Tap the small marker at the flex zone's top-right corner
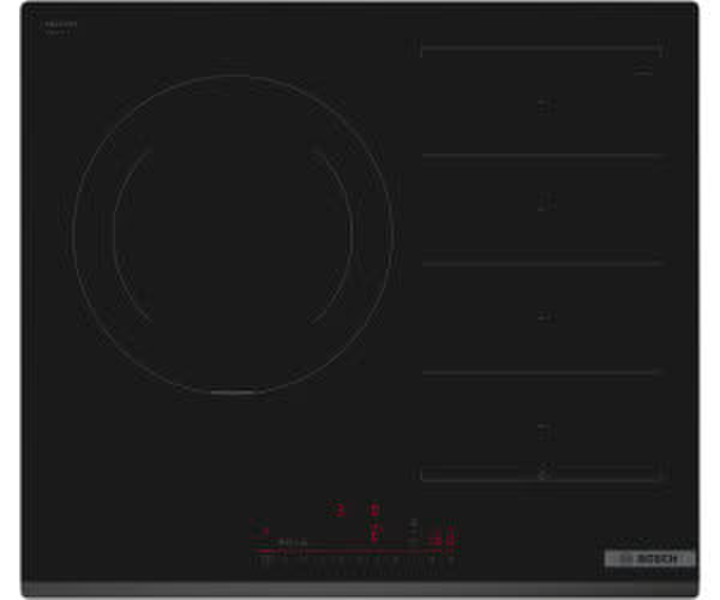The image size is (720, 600). tap(643, 72)
